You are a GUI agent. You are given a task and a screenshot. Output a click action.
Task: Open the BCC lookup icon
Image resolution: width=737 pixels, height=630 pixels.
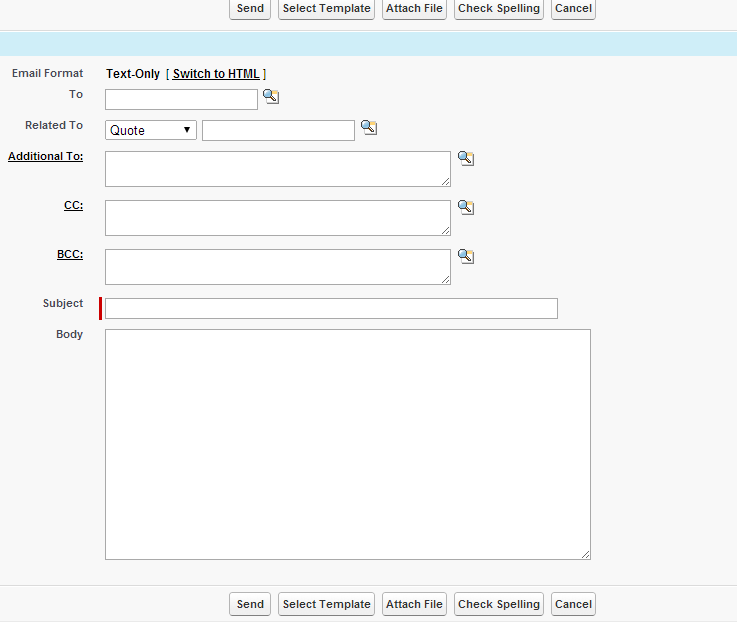(x=466, y=256)
